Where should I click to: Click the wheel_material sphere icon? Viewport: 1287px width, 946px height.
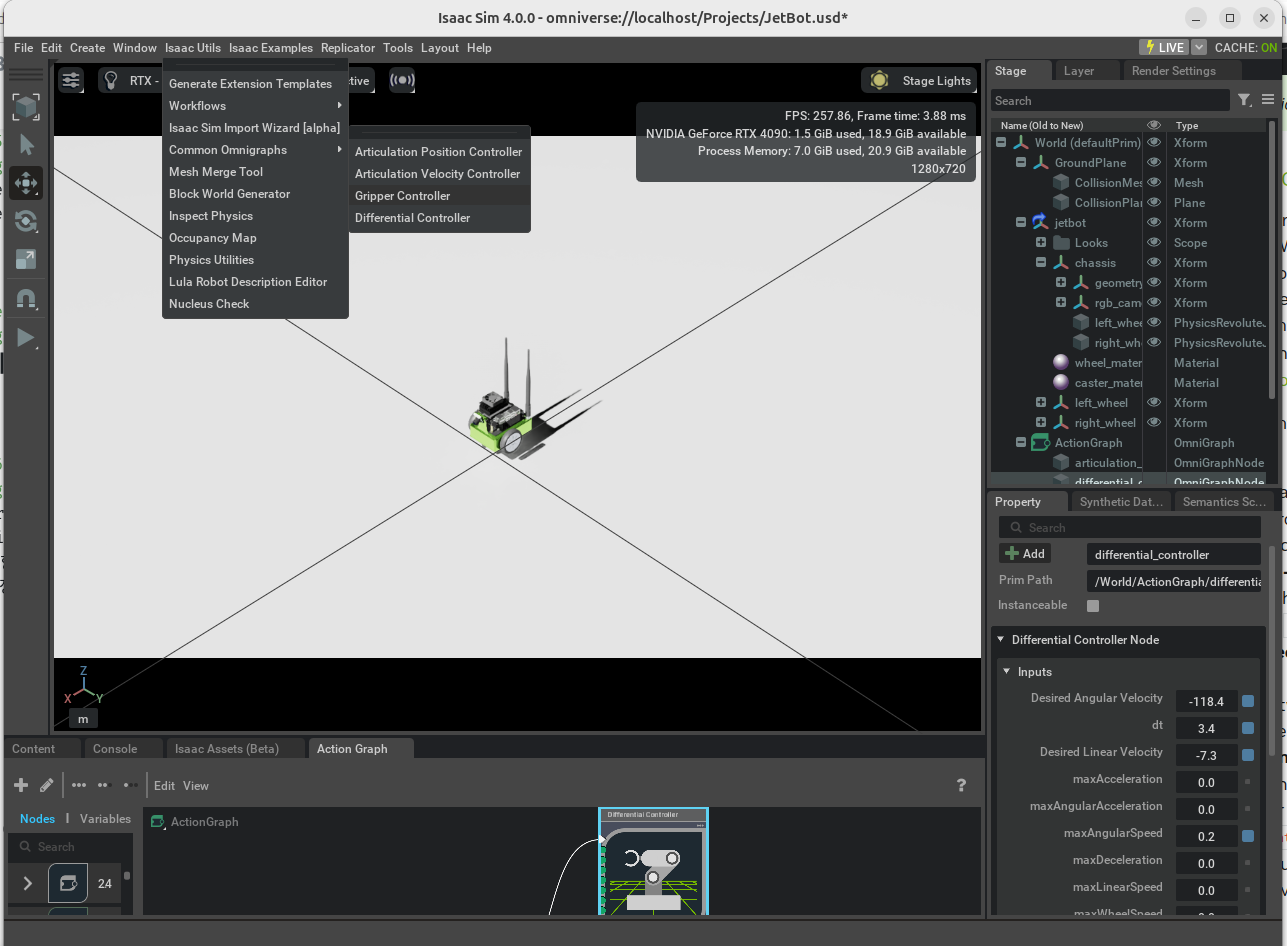(x=1061, y=363)
